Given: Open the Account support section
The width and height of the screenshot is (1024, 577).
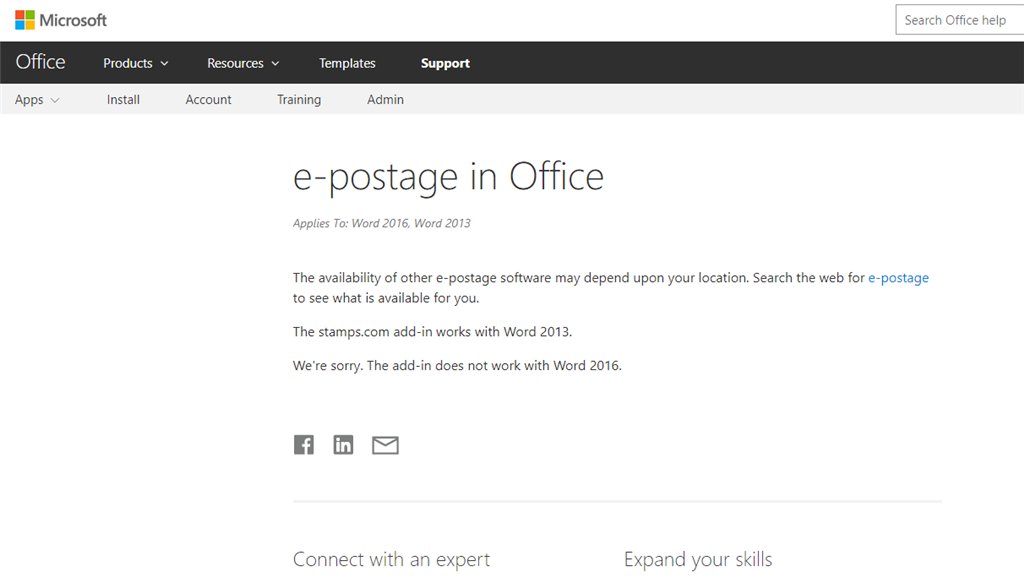Looking at the screenshot, I should [208, 100].
